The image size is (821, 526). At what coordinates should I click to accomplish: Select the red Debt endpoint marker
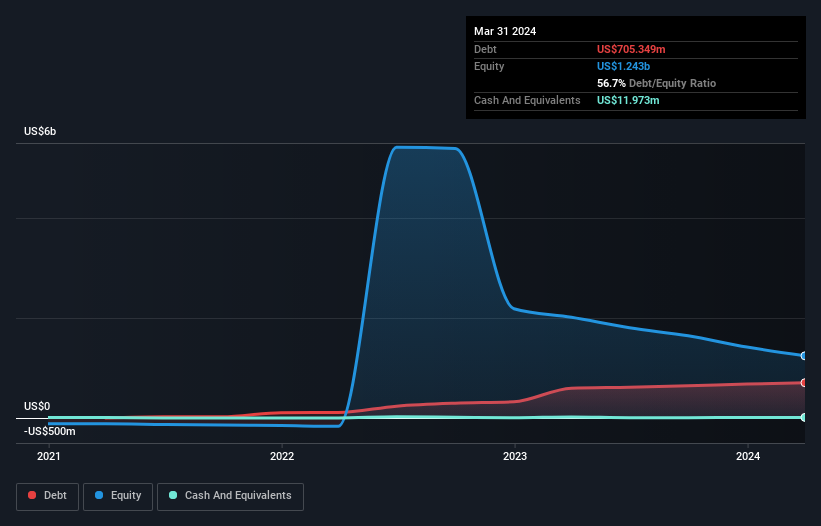point(803,383)
